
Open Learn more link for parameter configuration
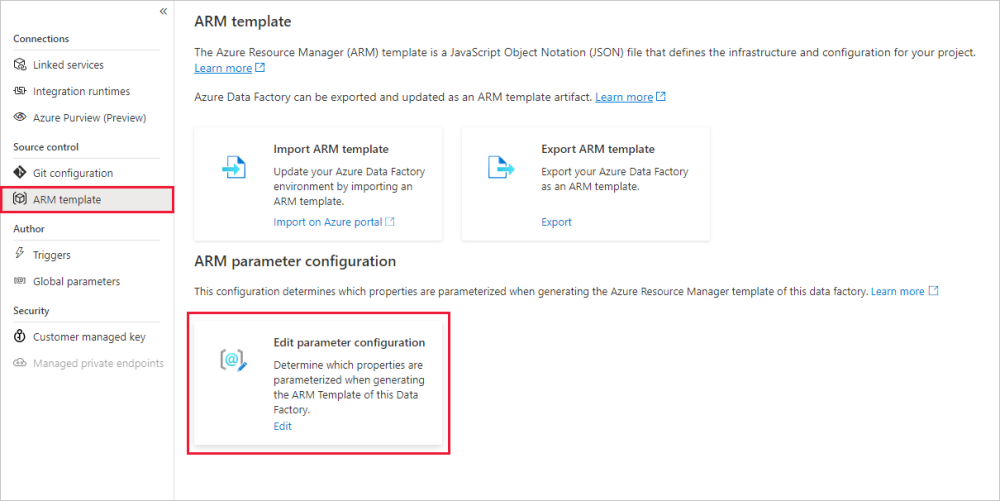(x=897, y=291)
